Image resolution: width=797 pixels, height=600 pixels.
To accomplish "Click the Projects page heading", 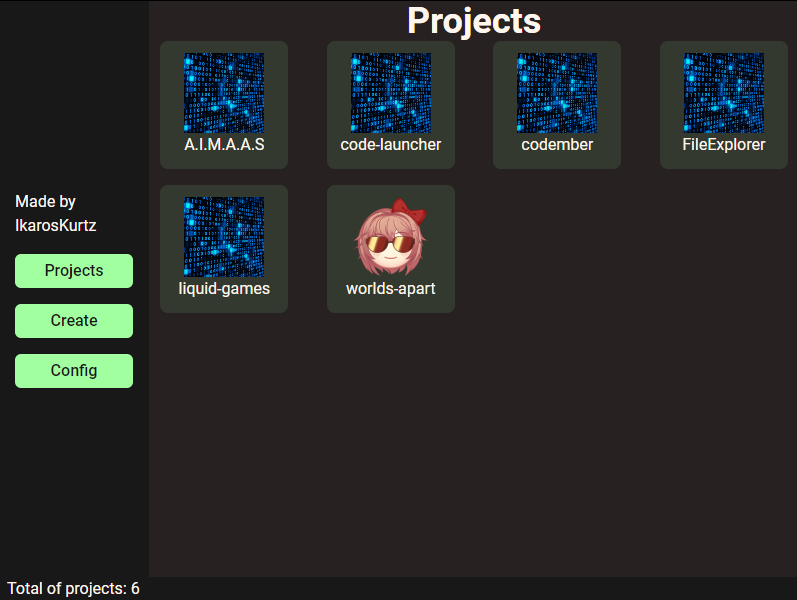I will click(x=474, y=21).
